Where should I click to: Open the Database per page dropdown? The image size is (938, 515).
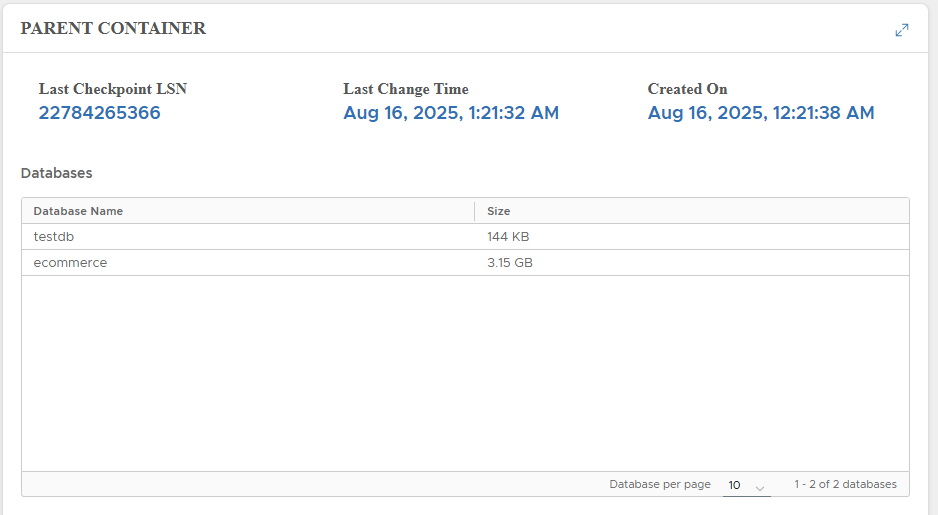click(745, 485)
